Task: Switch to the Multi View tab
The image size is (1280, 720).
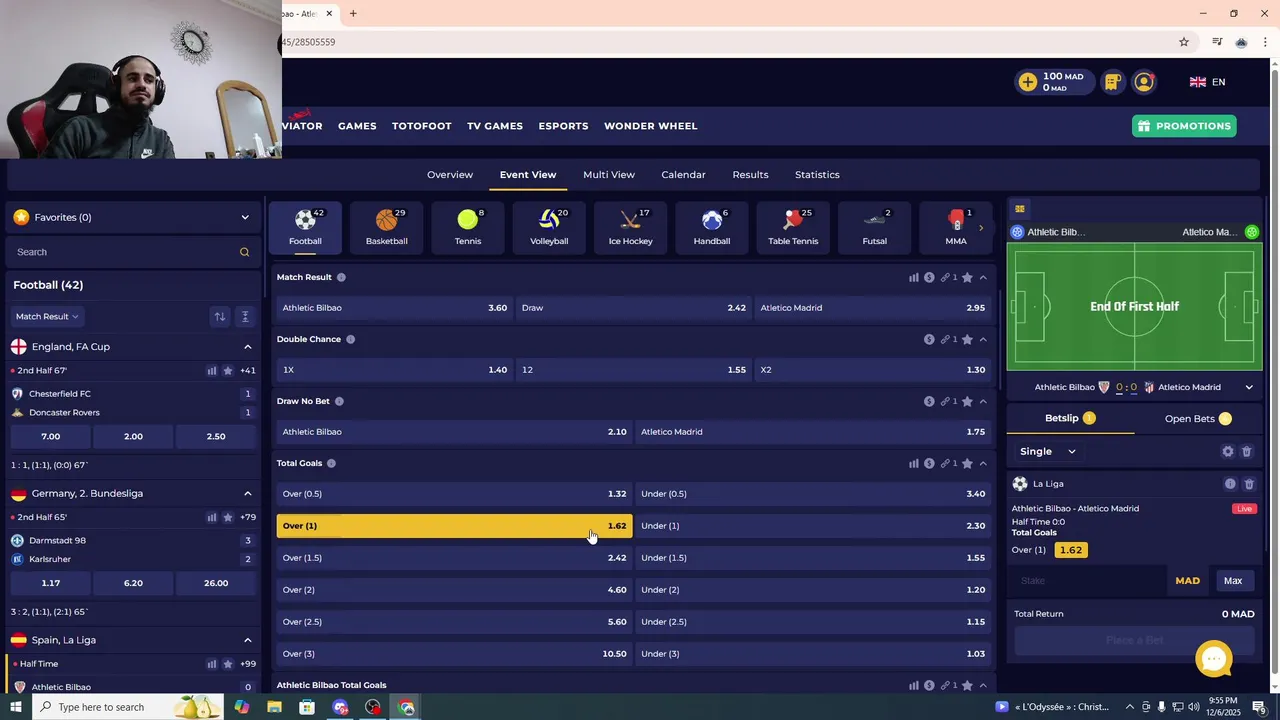Action: [x=609, y=174]
